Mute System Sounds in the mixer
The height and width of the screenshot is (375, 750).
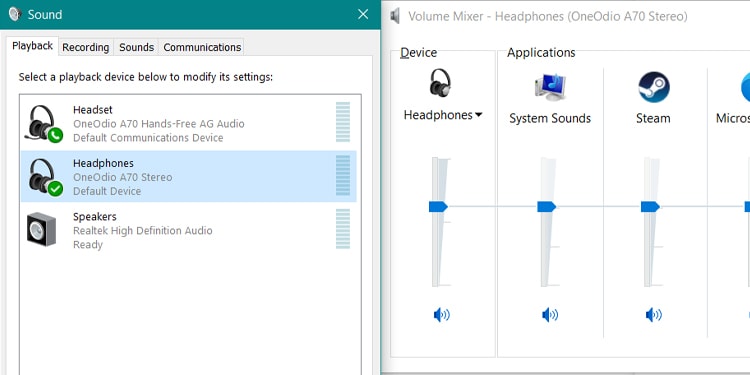[550, 315]
